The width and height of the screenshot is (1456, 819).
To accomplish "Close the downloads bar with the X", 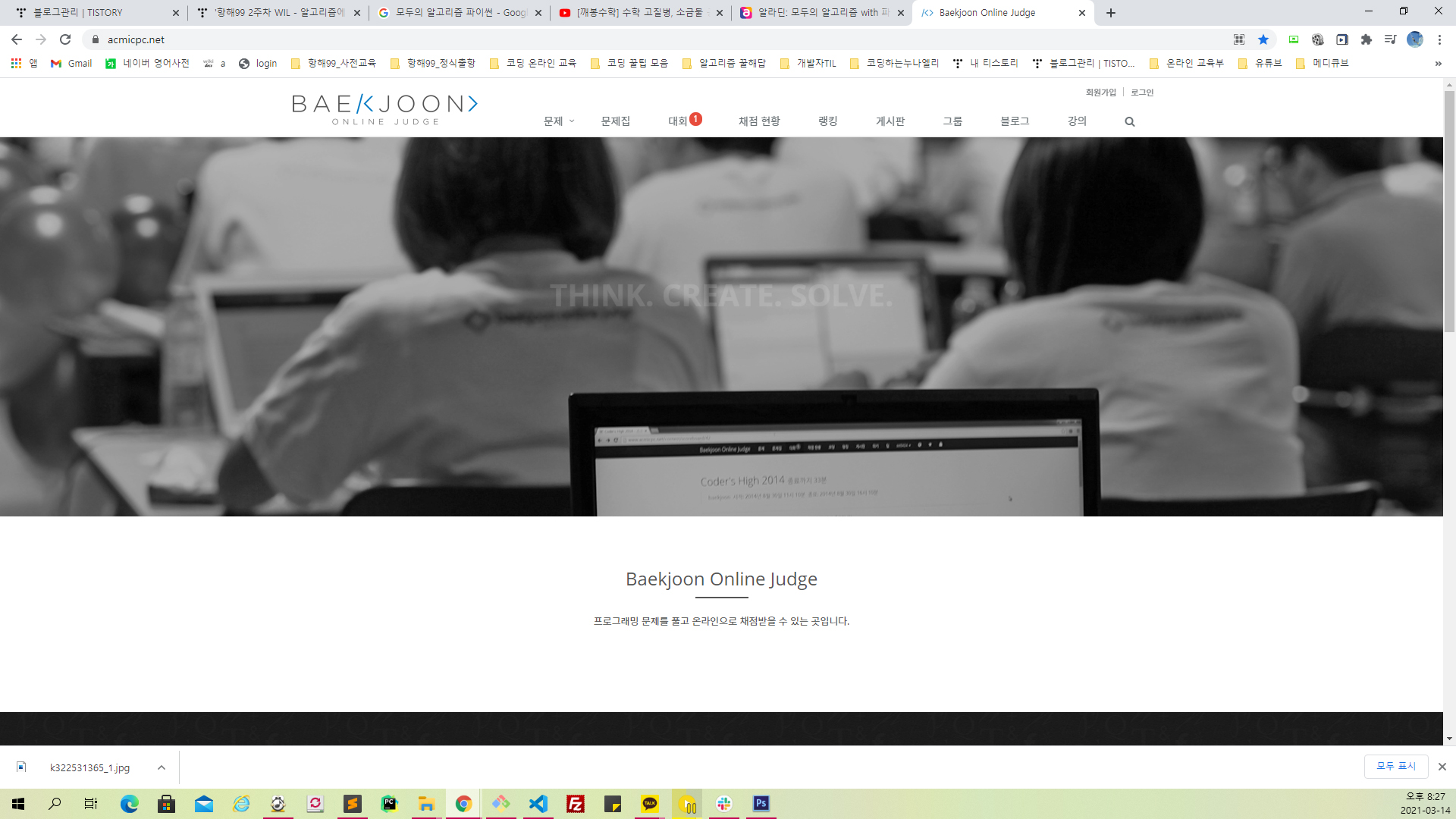I will (1442, 767).
